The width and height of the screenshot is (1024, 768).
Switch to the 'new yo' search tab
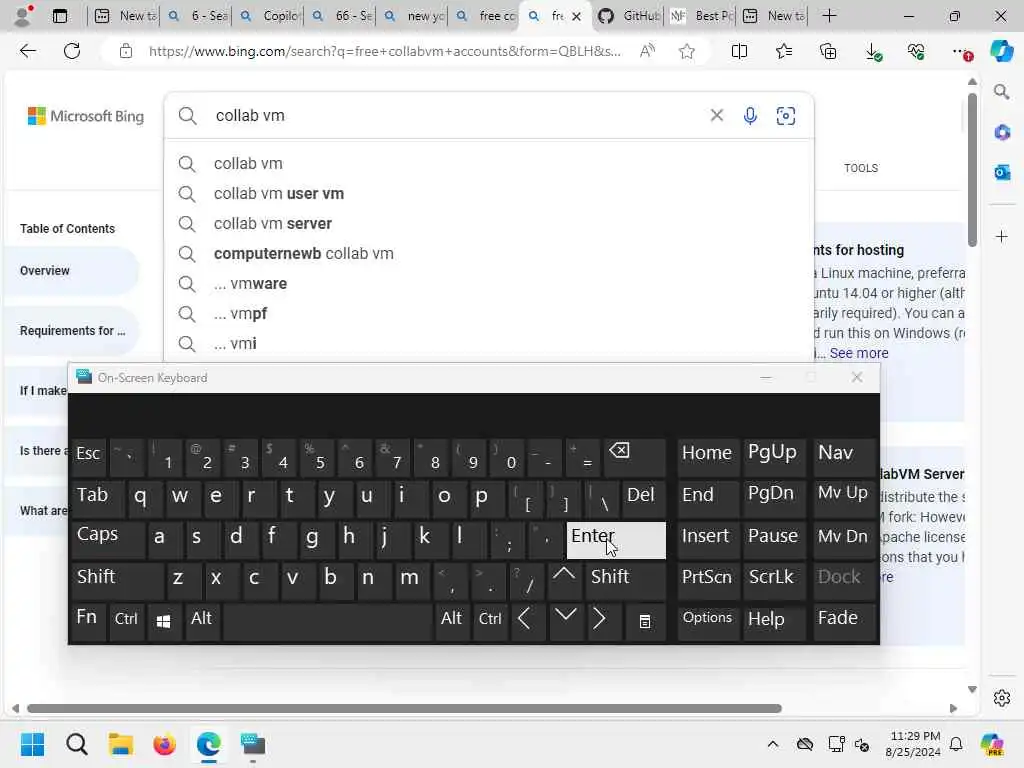pyautogui.click(x=413, y=16)
